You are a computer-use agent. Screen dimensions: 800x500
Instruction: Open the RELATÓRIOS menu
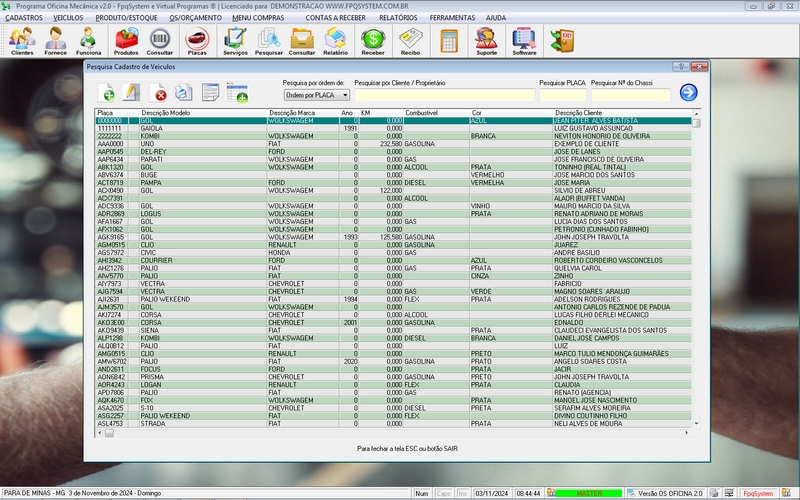398,18
